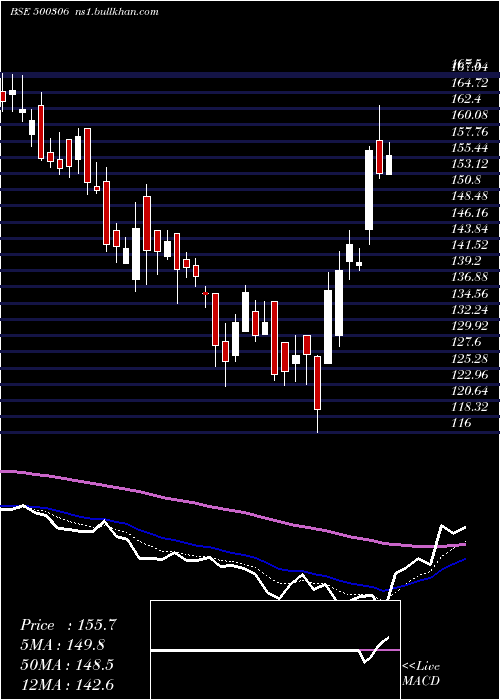Select the 153.12 price axis label
Image resolution: width=500 pixels, height=700 pixels.
pos(470,164)
